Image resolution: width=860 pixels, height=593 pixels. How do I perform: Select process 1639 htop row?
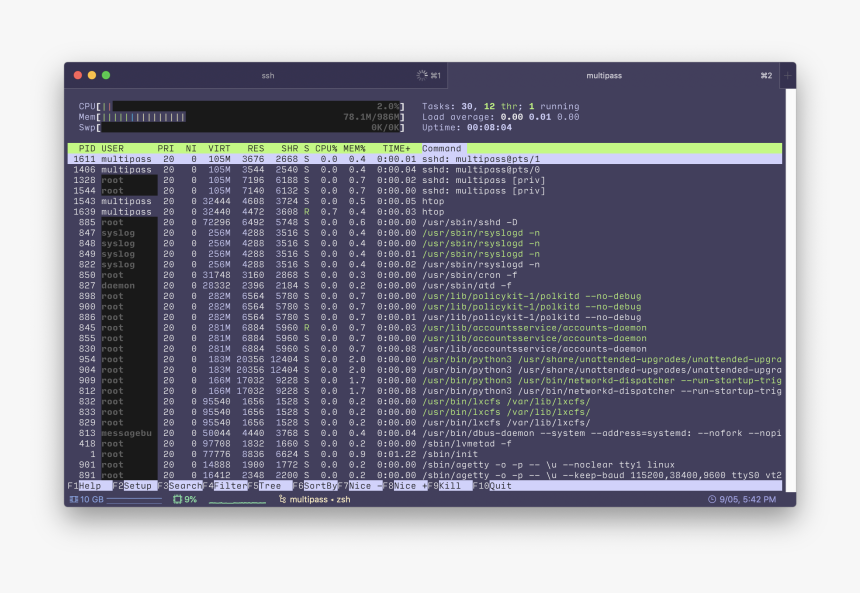(x=425, y=212)
